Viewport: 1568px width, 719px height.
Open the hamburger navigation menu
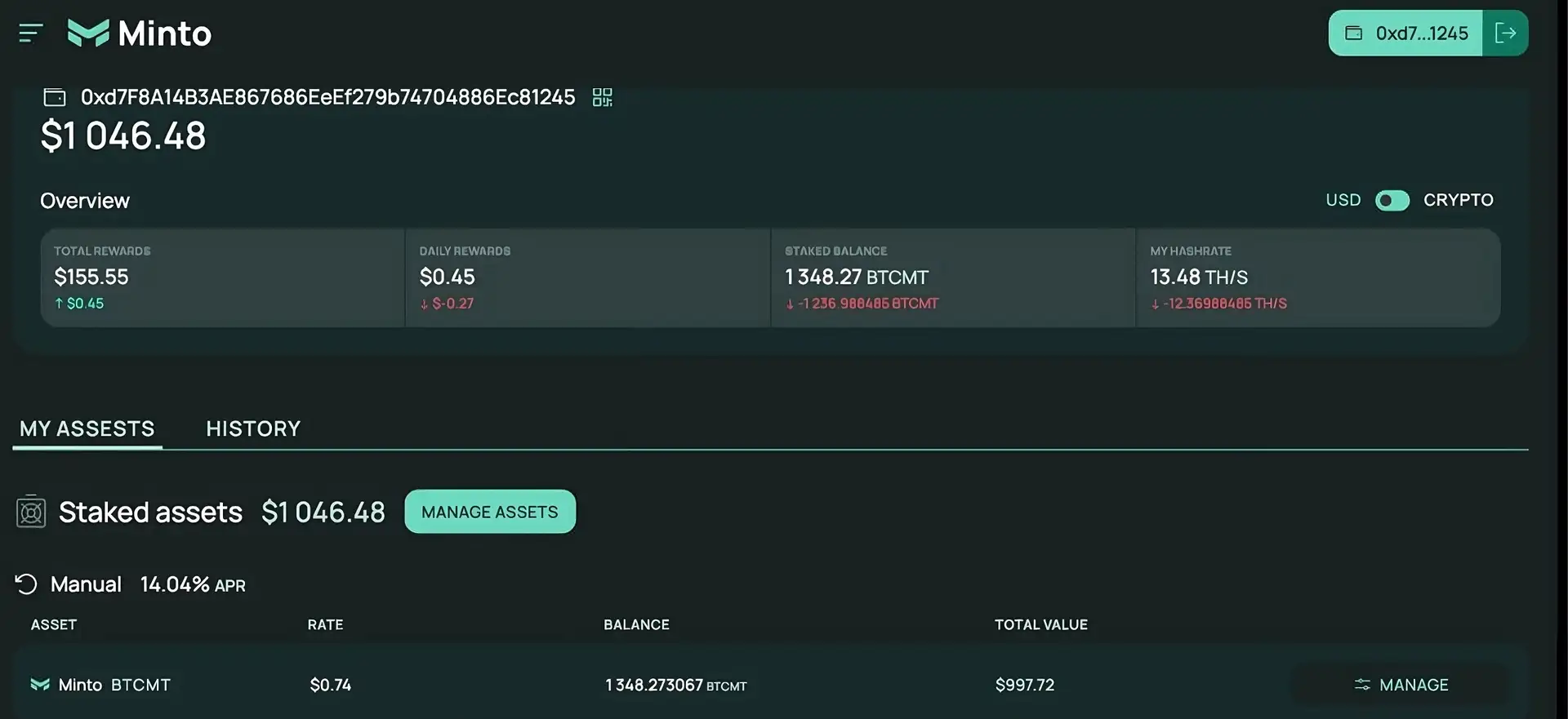click(30, 33)
